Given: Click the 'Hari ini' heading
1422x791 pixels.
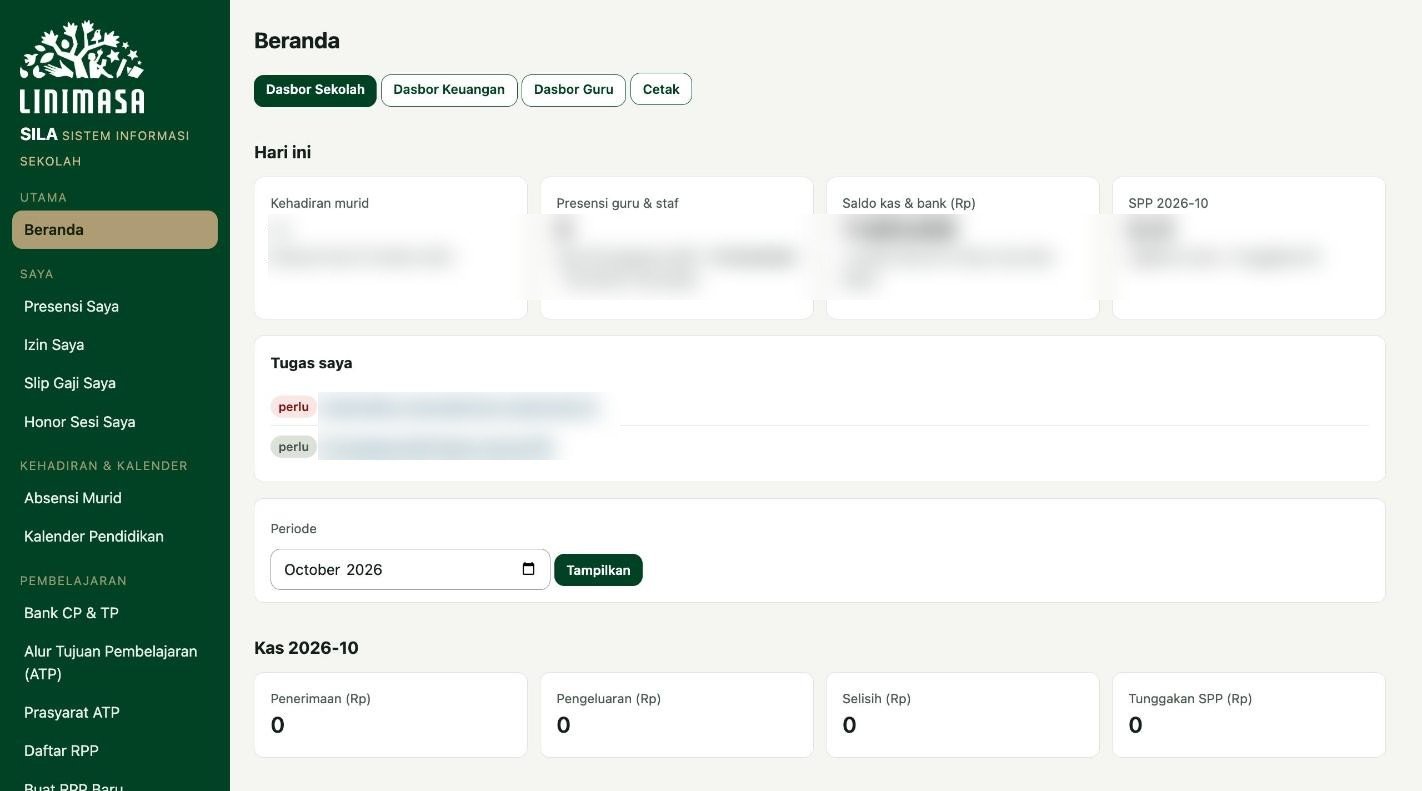Looking at the screenshot, I should coord(282,152).
